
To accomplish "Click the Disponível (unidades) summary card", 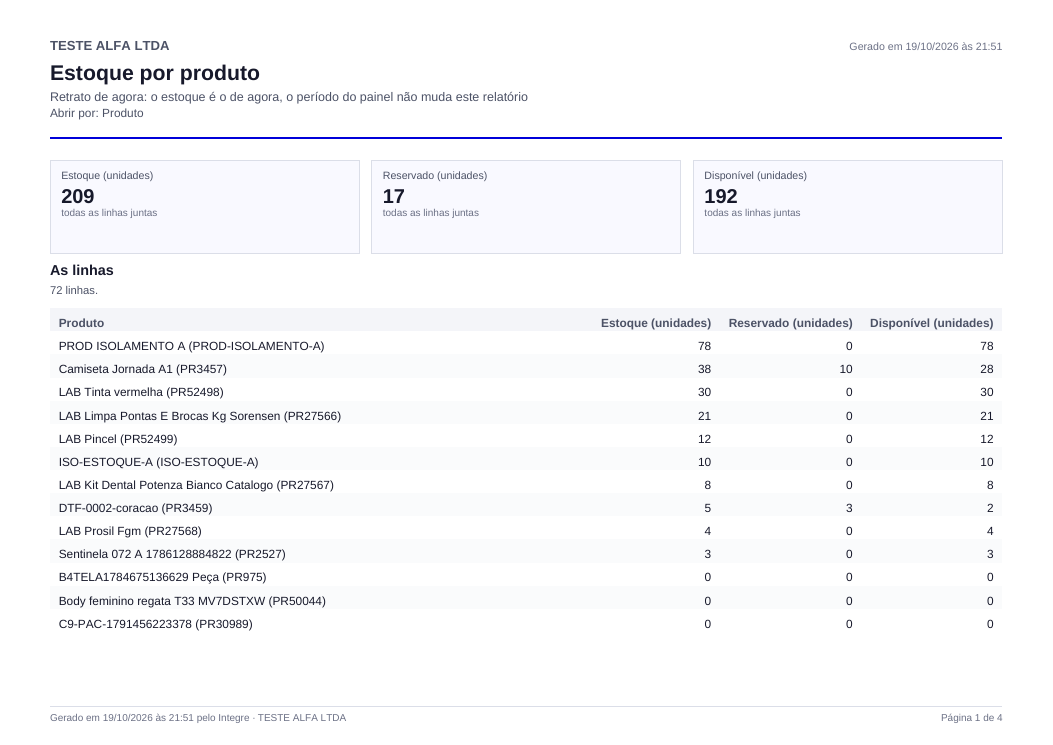I will pos(848,207).
